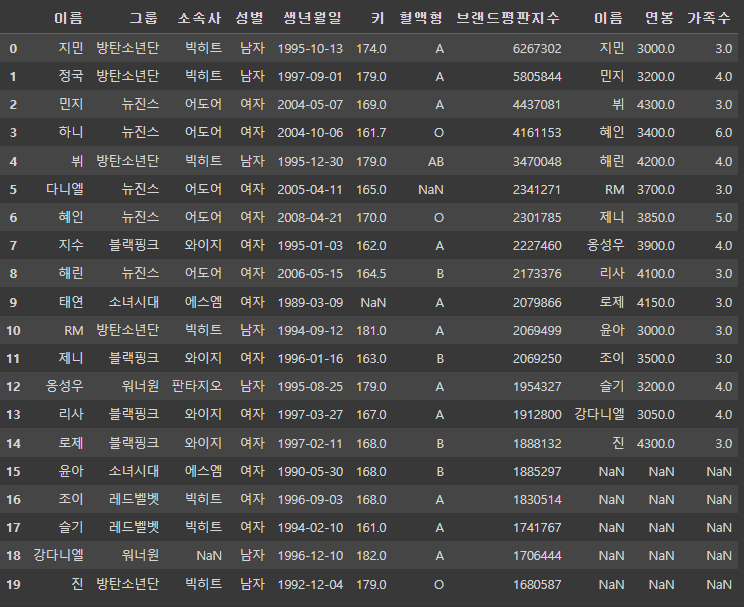Select the AB blood type cell
Viewport: 744px width, 607px height.
pos(436,162)
